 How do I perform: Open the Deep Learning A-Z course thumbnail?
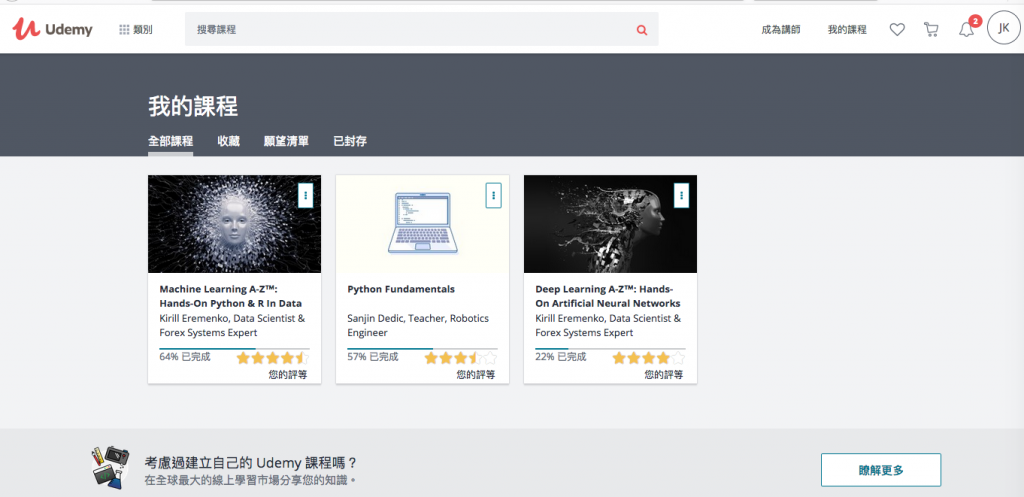[611, 224]
